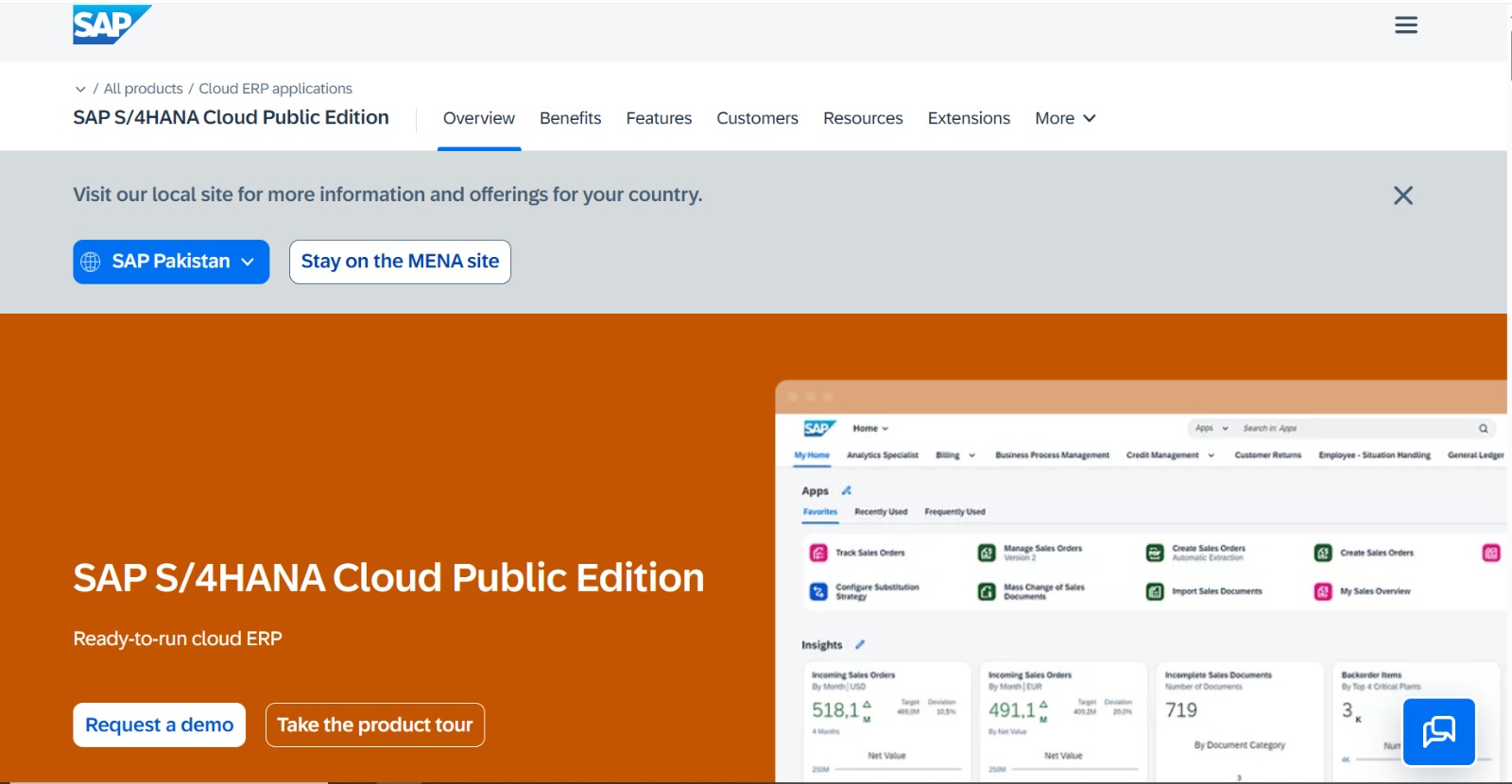Screen dimensions: 1512x784
Task: Open the hamburger navigation menu
Action: 1406,26
